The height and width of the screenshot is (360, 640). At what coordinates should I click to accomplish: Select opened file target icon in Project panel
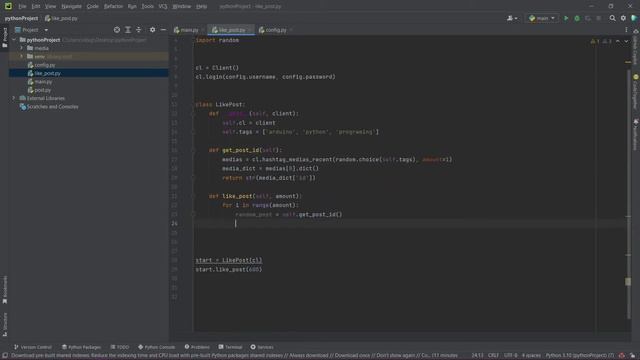[x=117, y=30]
